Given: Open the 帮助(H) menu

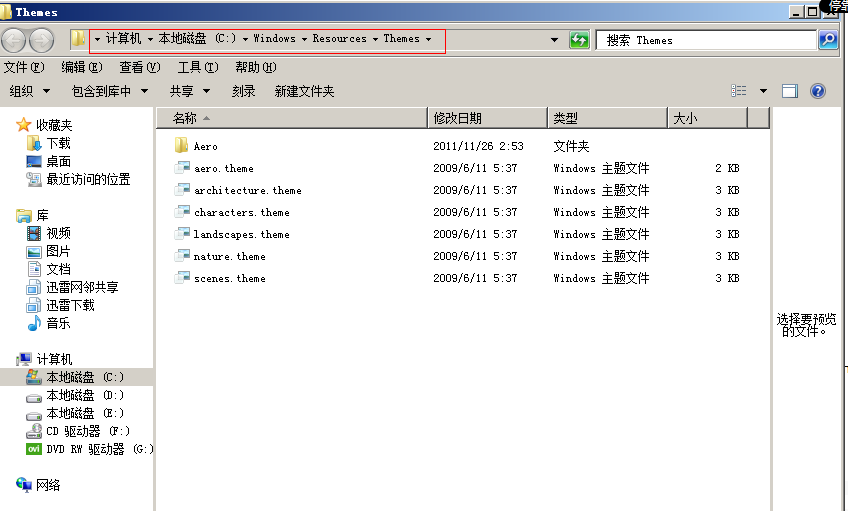Looking at the screenshot, I should click(x=256, y=67).
